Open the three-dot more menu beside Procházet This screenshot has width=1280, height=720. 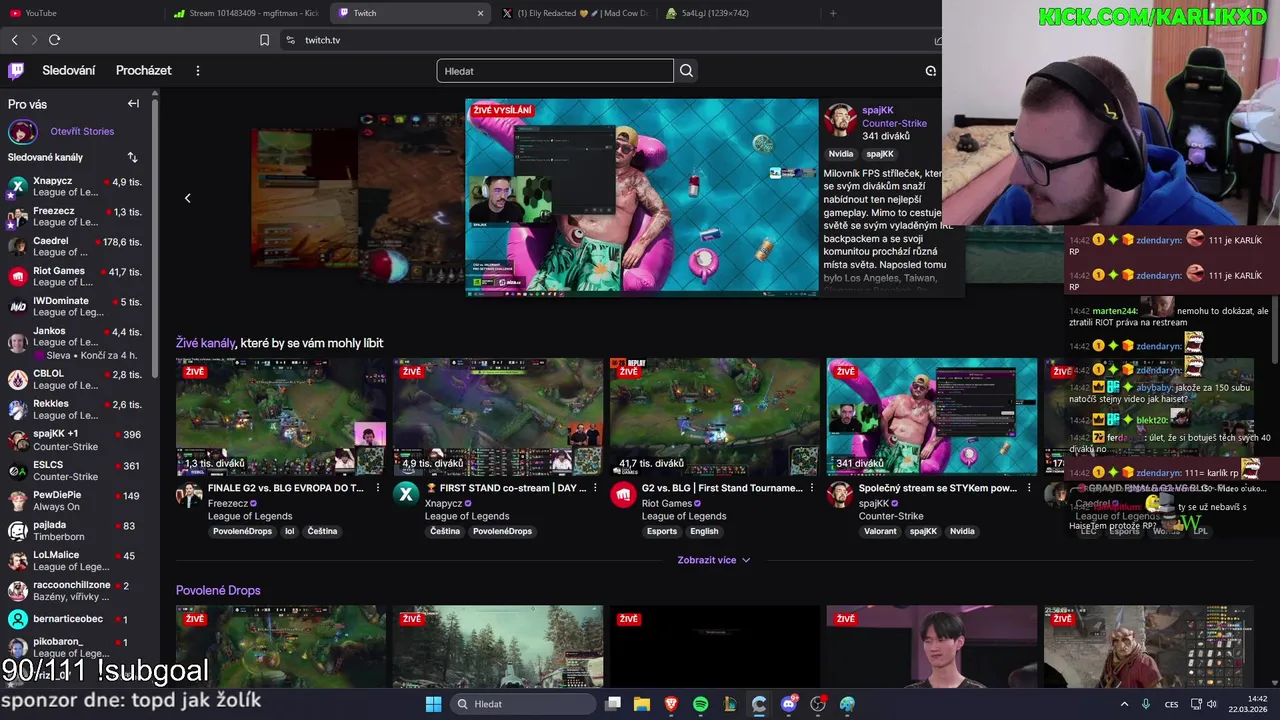pos(198,71)
